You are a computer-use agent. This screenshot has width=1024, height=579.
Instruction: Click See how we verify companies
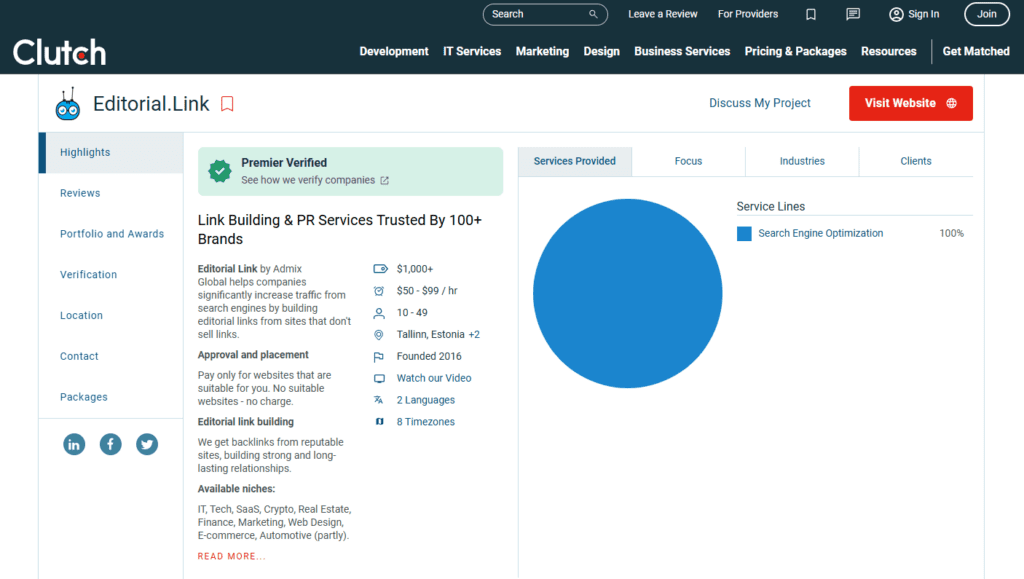click(308, 180)
